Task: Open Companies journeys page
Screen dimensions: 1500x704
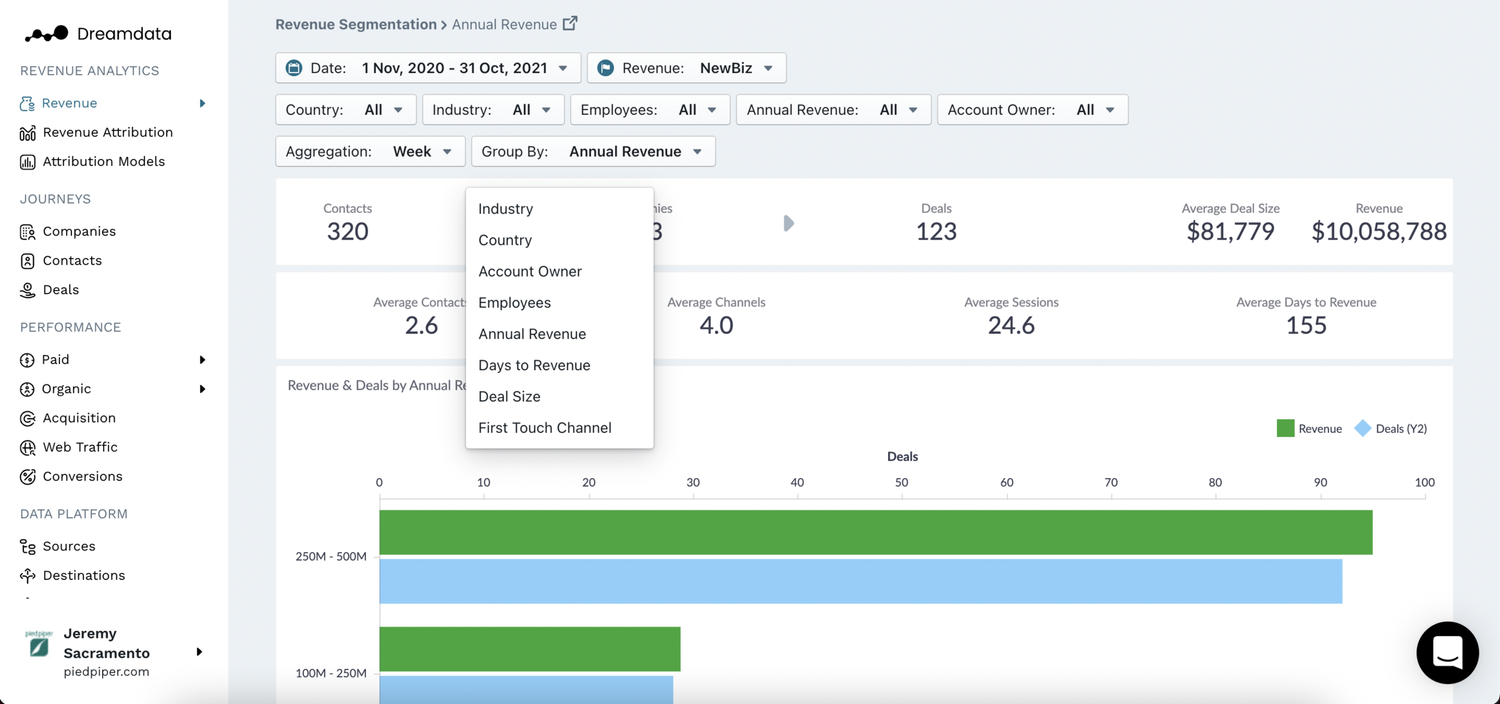Action: [x=79, y=231]
